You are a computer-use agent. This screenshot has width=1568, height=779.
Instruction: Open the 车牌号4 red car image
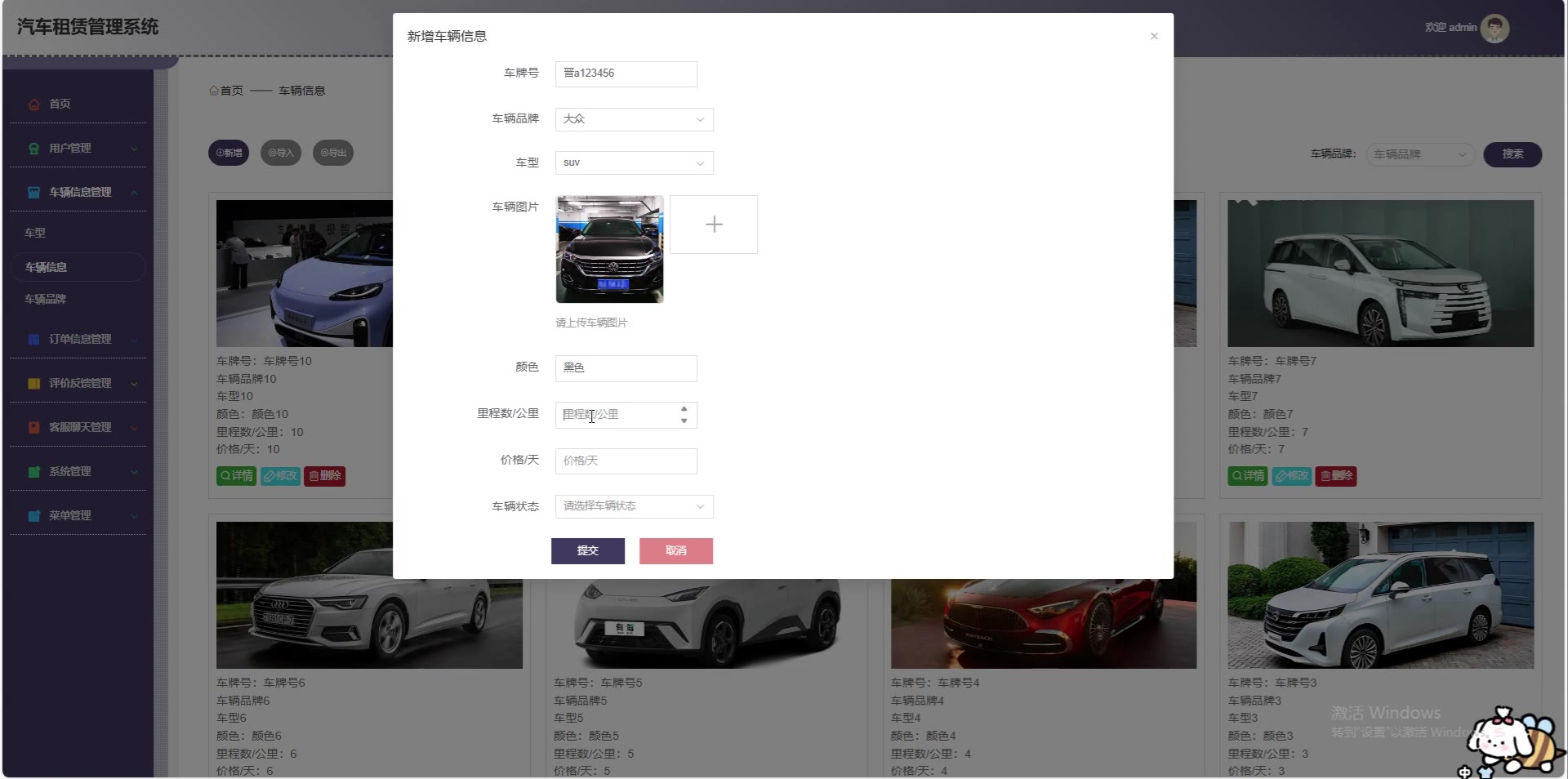click(x=1044, y=624)
